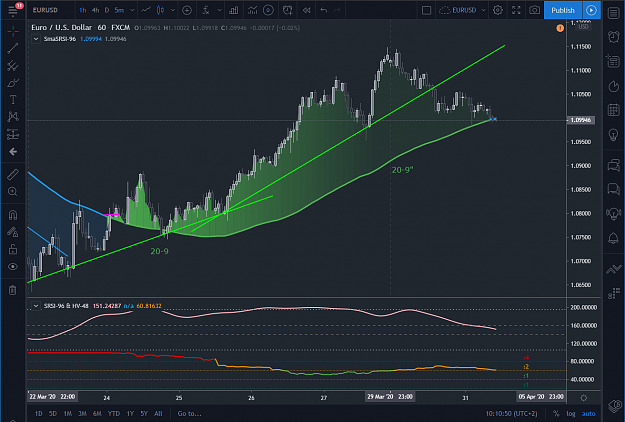Open the economic calendar in right sidebar
Image resolution: width=625 pixels, height=422 pixels.
tap(613, 110)
